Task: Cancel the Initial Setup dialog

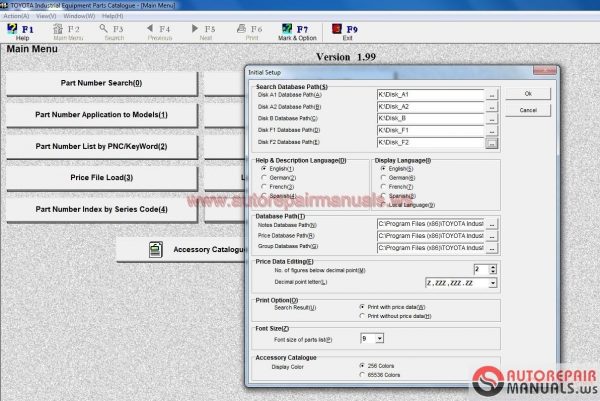Action: 528,110
